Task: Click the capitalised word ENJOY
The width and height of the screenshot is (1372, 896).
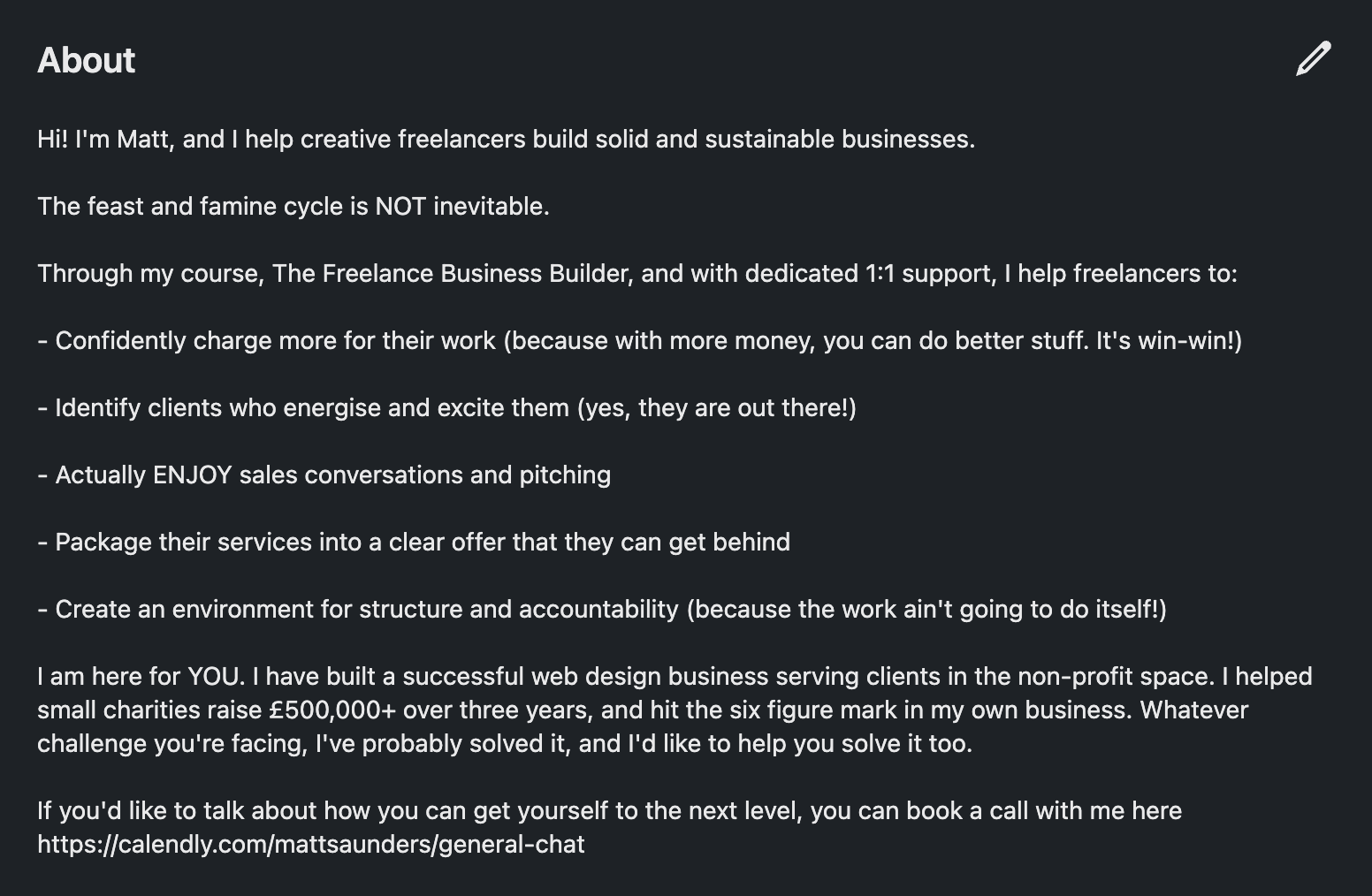Action: [192, 475]
